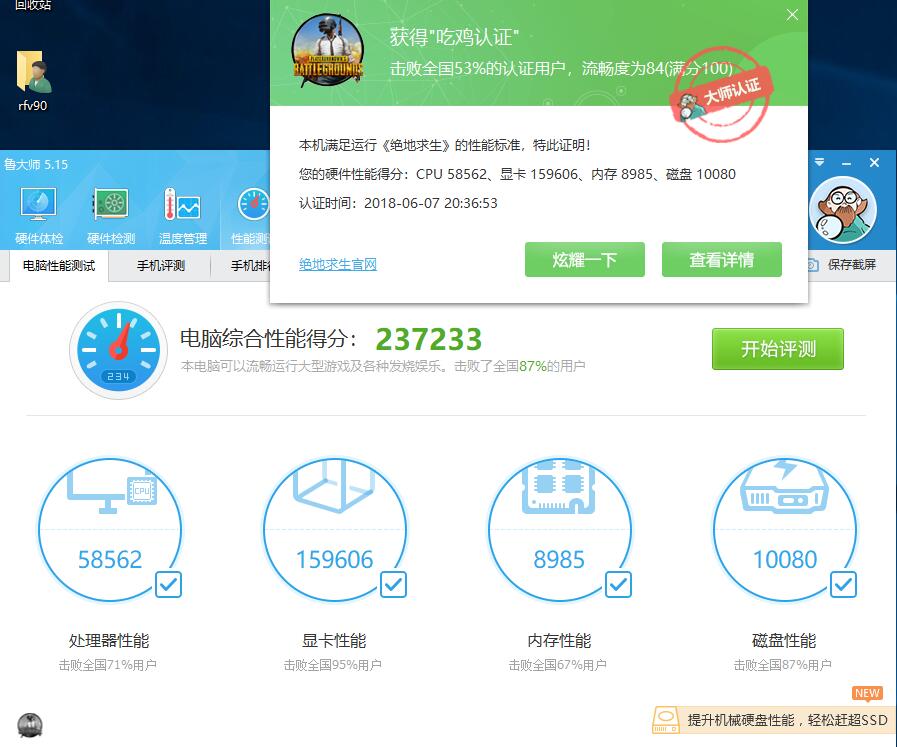Click the memory score 8985 in the circle
Image resolution: width=897 pixels, height=747 pixels.
(559, 559)
